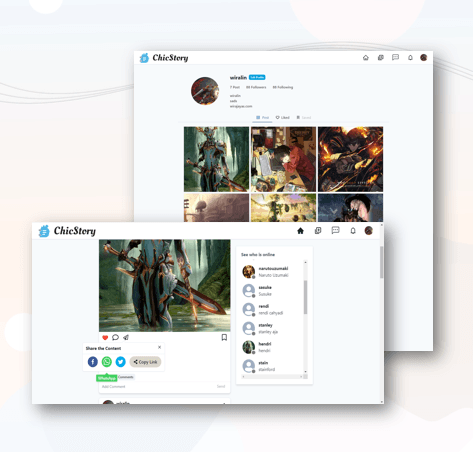Go to Home in the feed window

(300, 231)
